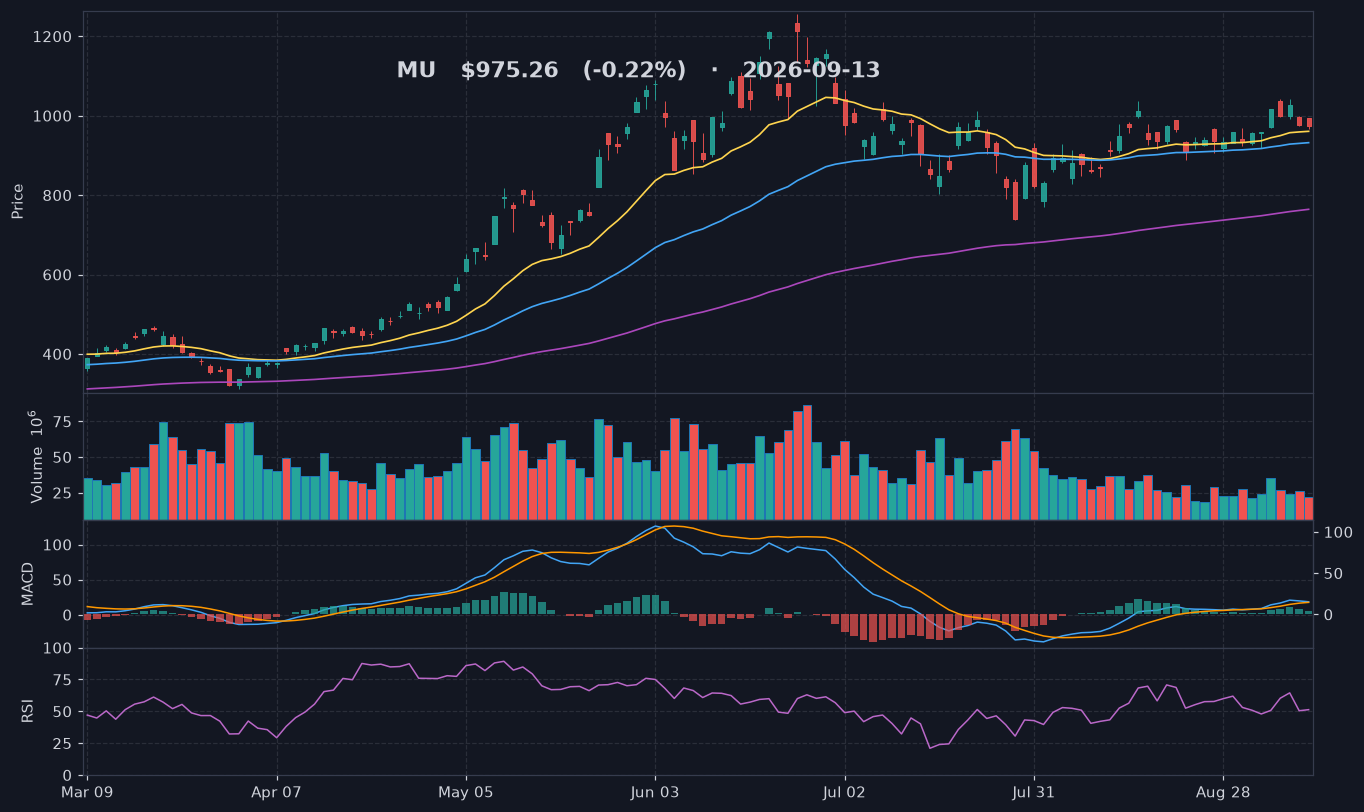The height and width of the screenshot is (812, 1364).
Task: Pick the 25 tick on the RSI axis
Action: coord(63,744)
